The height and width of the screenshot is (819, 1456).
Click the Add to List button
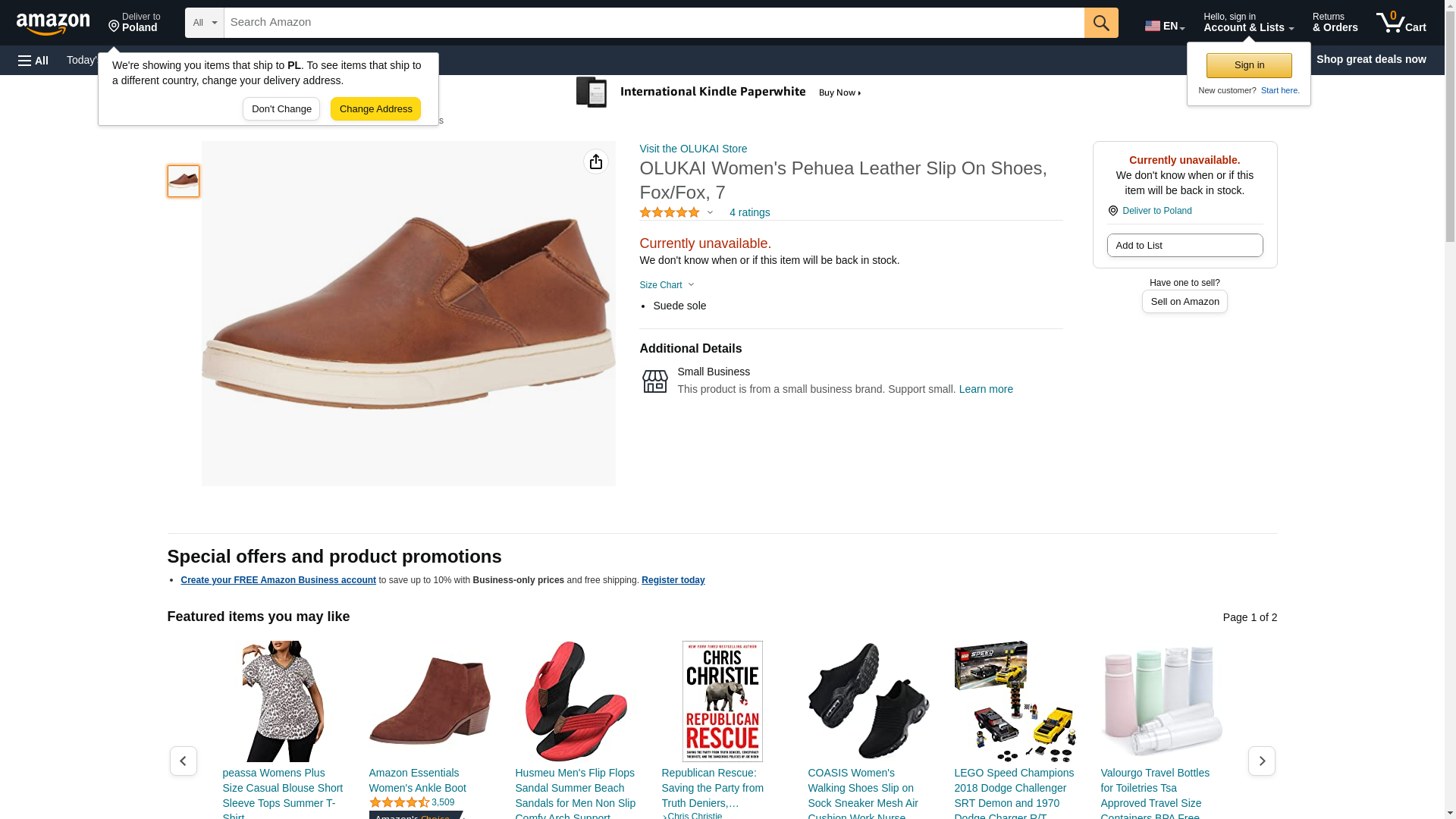[x=1185, y=245]
